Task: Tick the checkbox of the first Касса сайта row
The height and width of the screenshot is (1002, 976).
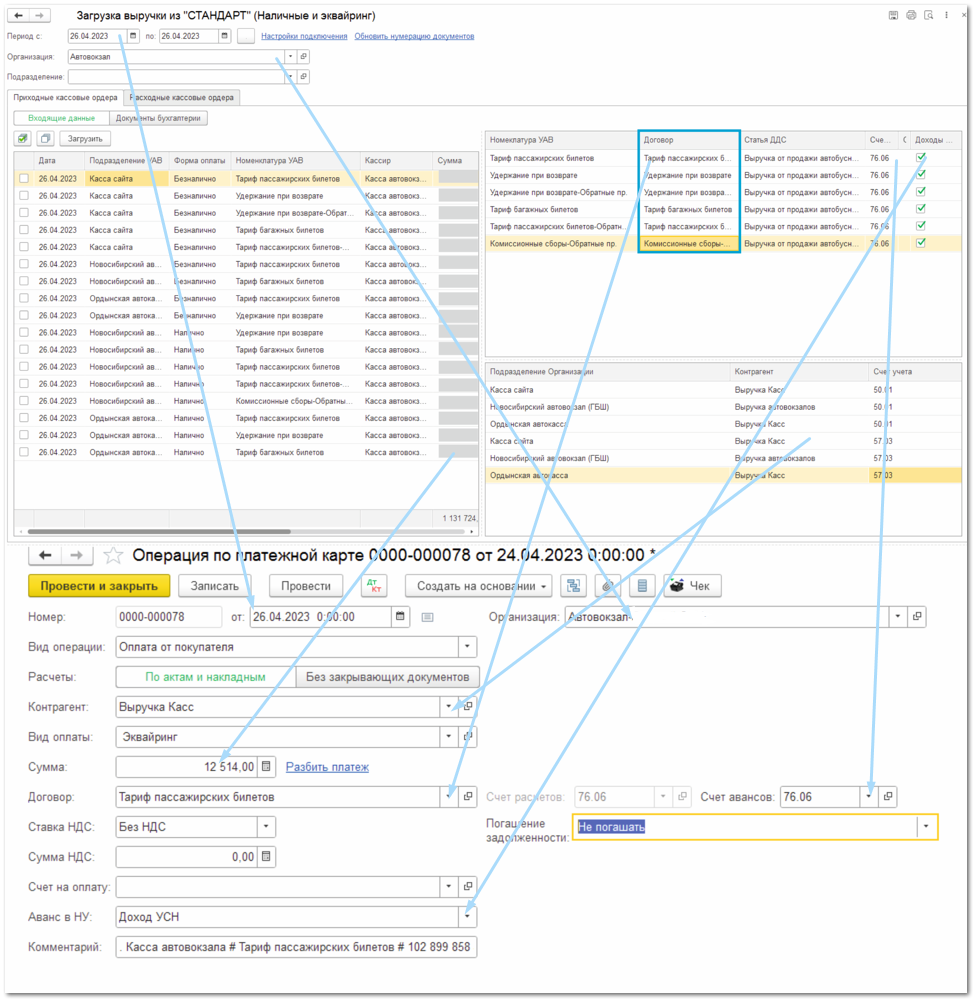Action: click(x=24, y=179)
